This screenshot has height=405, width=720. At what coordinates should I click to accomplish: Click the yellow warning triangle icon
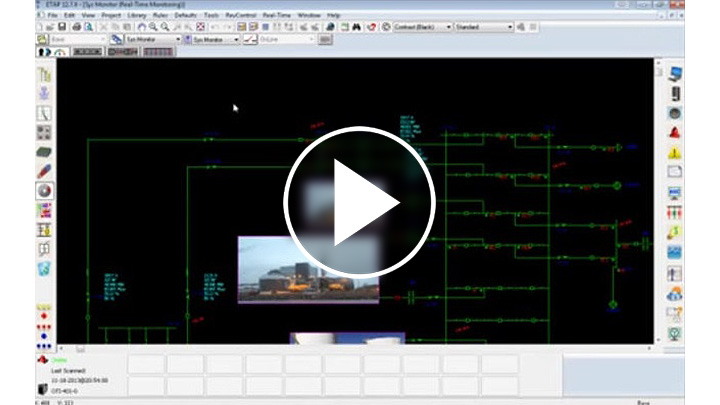(675, 152)
